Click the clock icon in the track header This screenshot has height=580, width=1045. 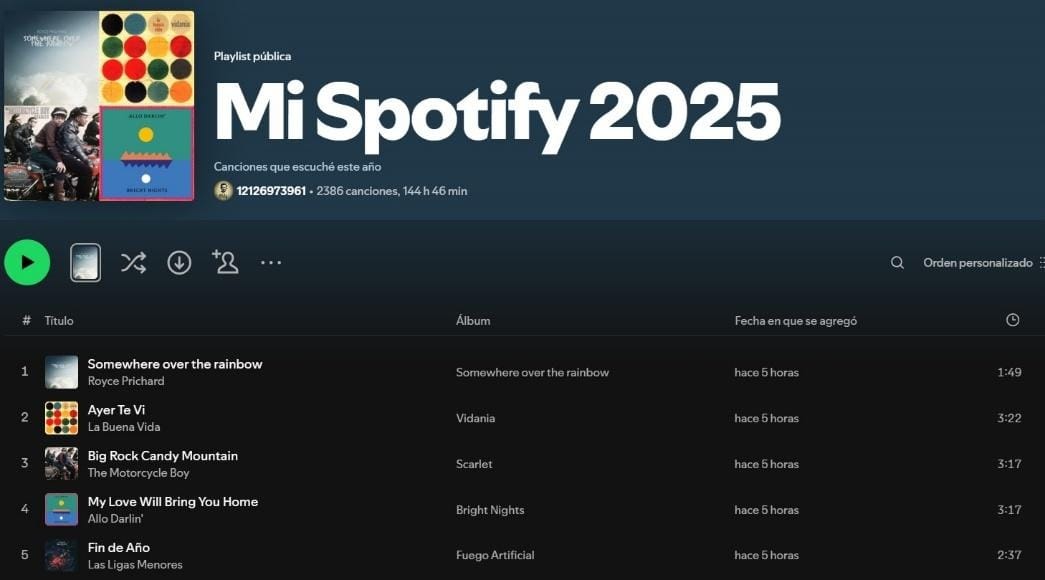click(x=1012, y=319)
